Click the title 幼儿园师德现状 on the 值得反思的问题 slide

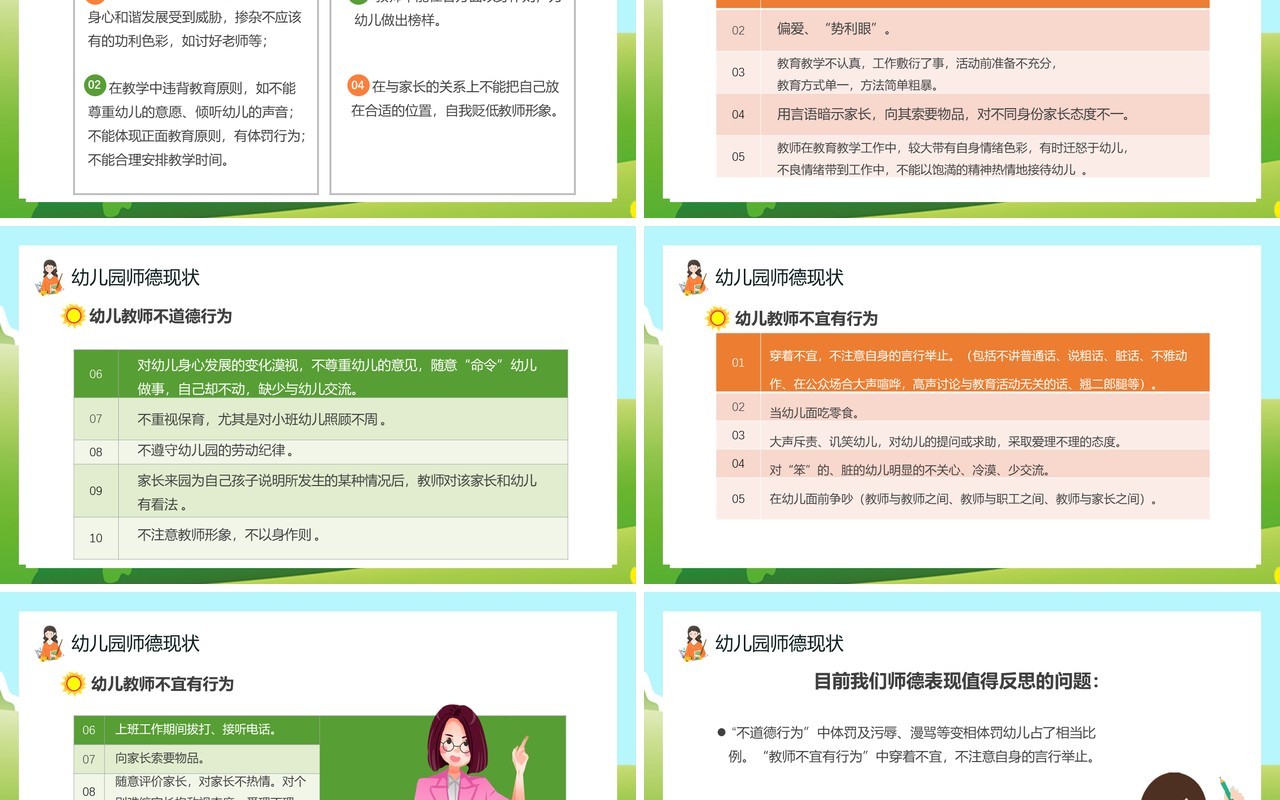pyautogui.click(x=779, y=643)
